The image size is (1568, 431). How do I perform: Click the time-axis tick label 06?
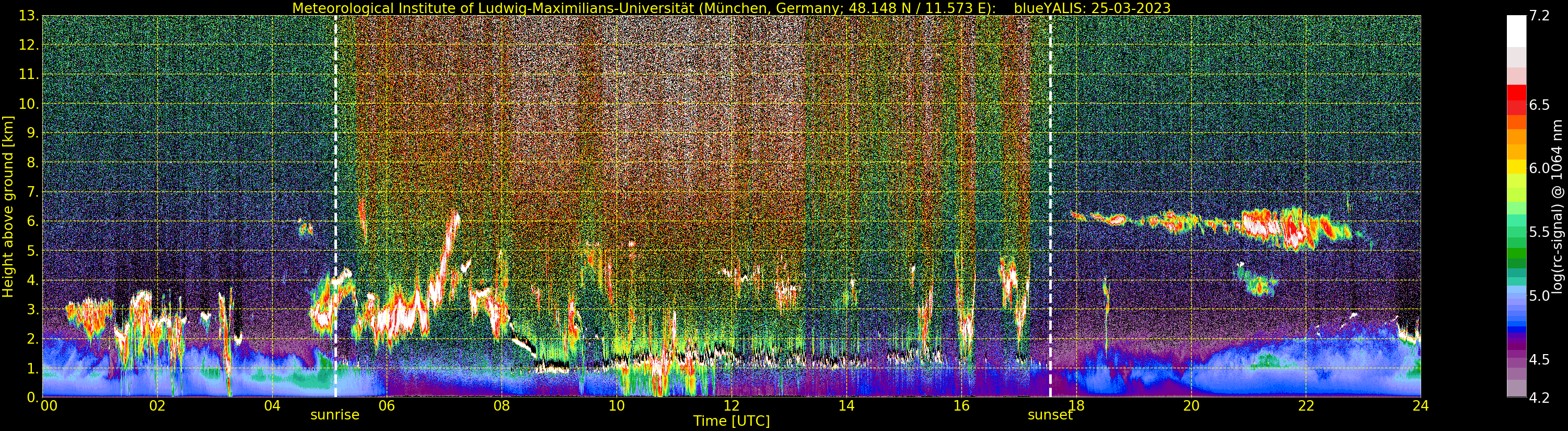[387, 405]
